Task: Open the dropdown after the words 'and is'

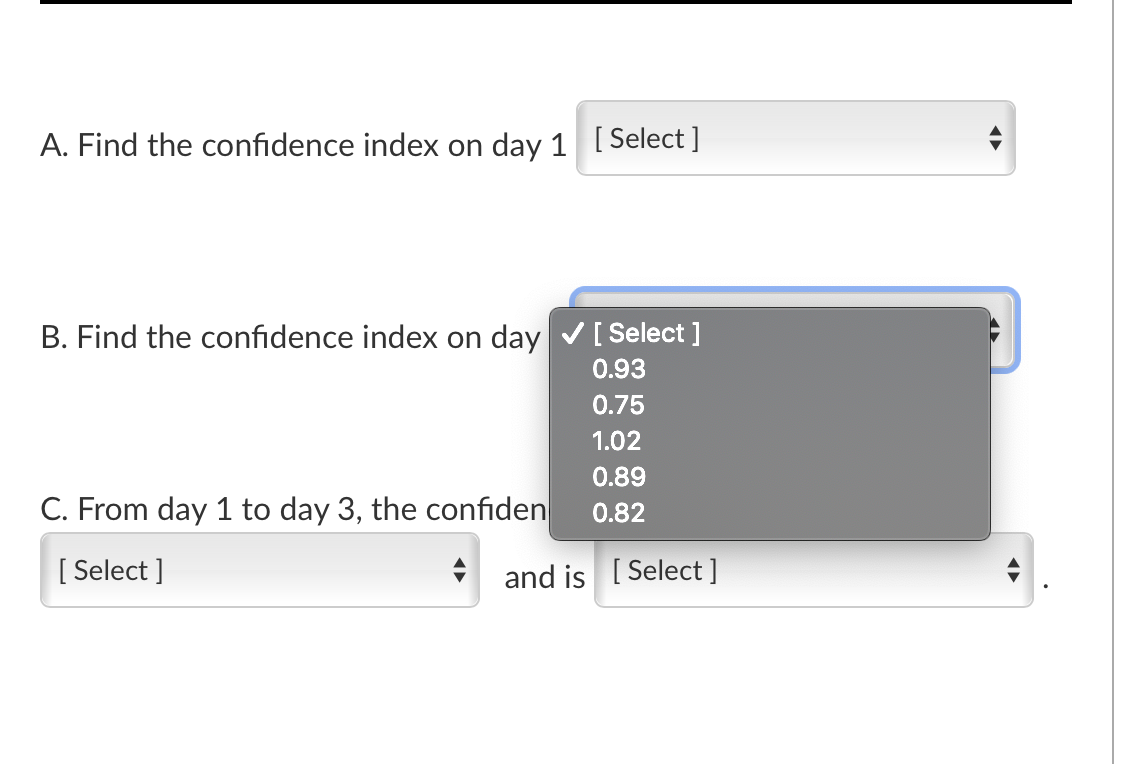Action: coord(812,570)
